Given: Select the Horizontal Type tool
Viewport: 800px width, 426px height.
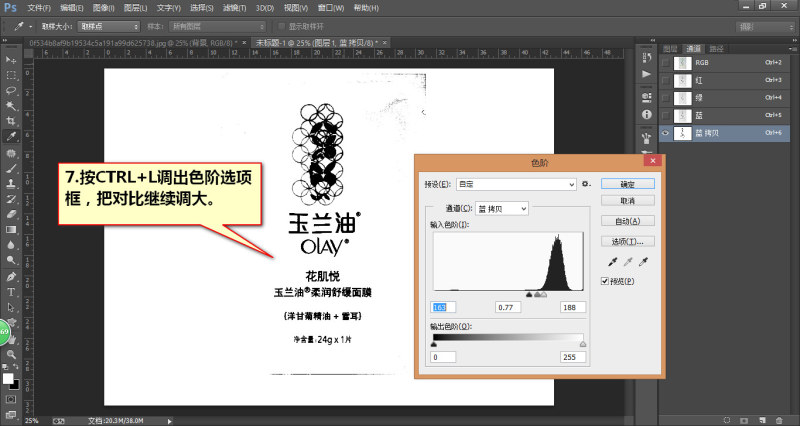Looking at the screenshot, I should coord(11,292).
